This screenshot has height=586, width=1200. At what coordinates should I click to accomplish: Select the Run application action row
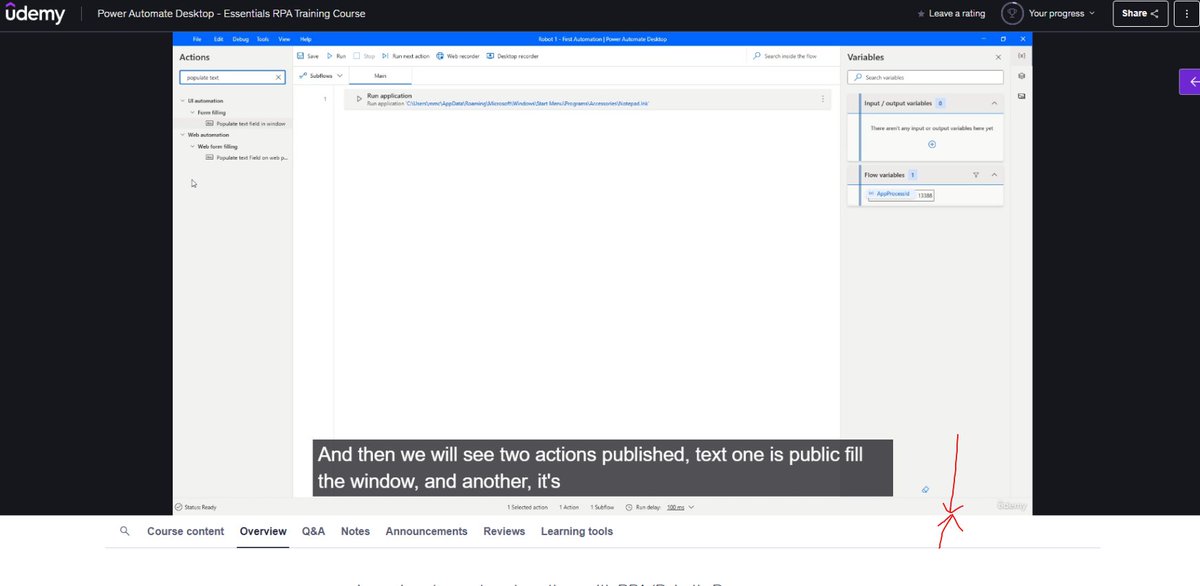[x=587, y=99]
